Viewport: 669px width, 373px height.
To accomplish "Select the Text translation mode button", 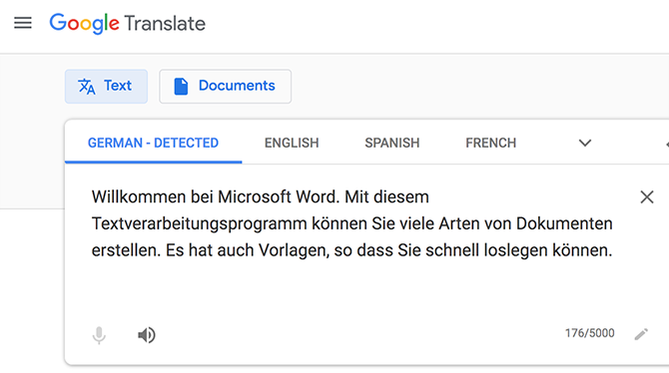I will coord(106,86).
